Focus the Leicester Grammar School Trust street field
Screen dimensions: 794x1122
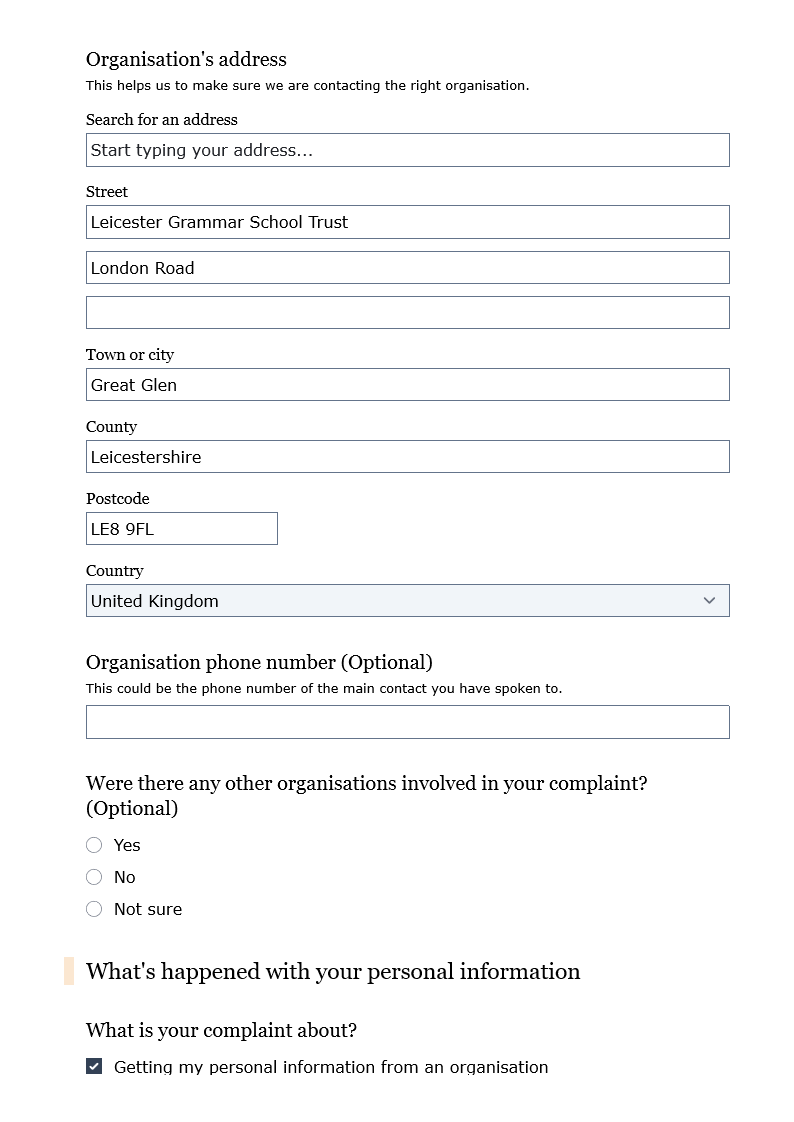pos(407,222)
